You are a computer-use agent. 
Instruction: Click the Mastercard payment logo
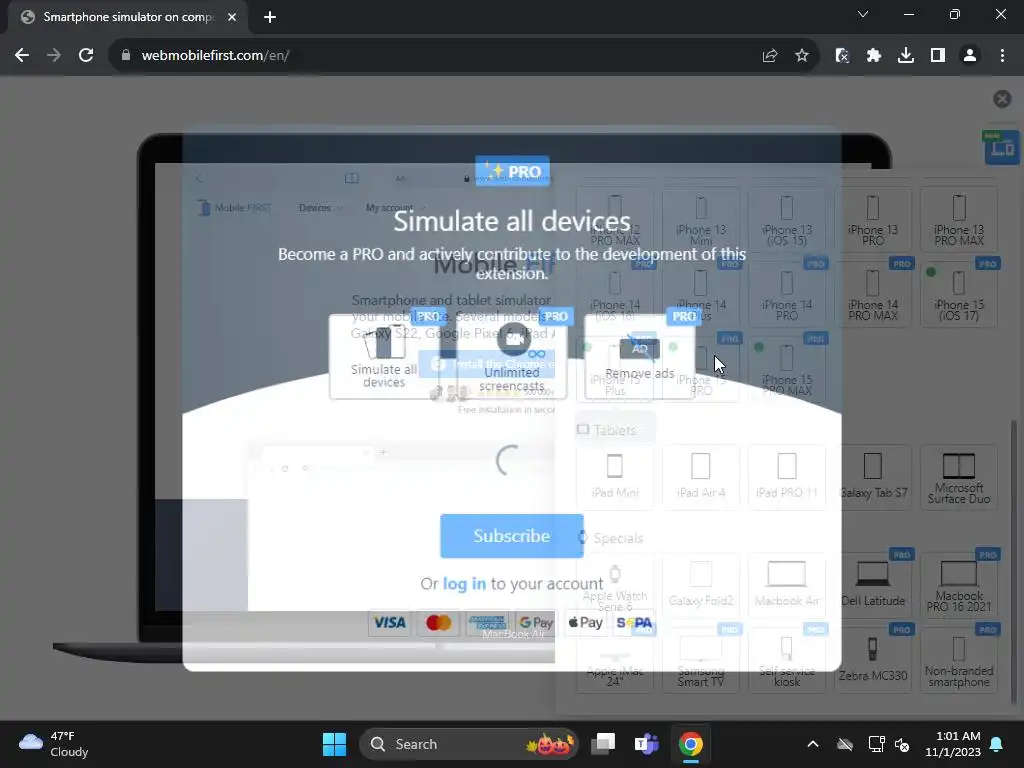click(x=438, y=623)
